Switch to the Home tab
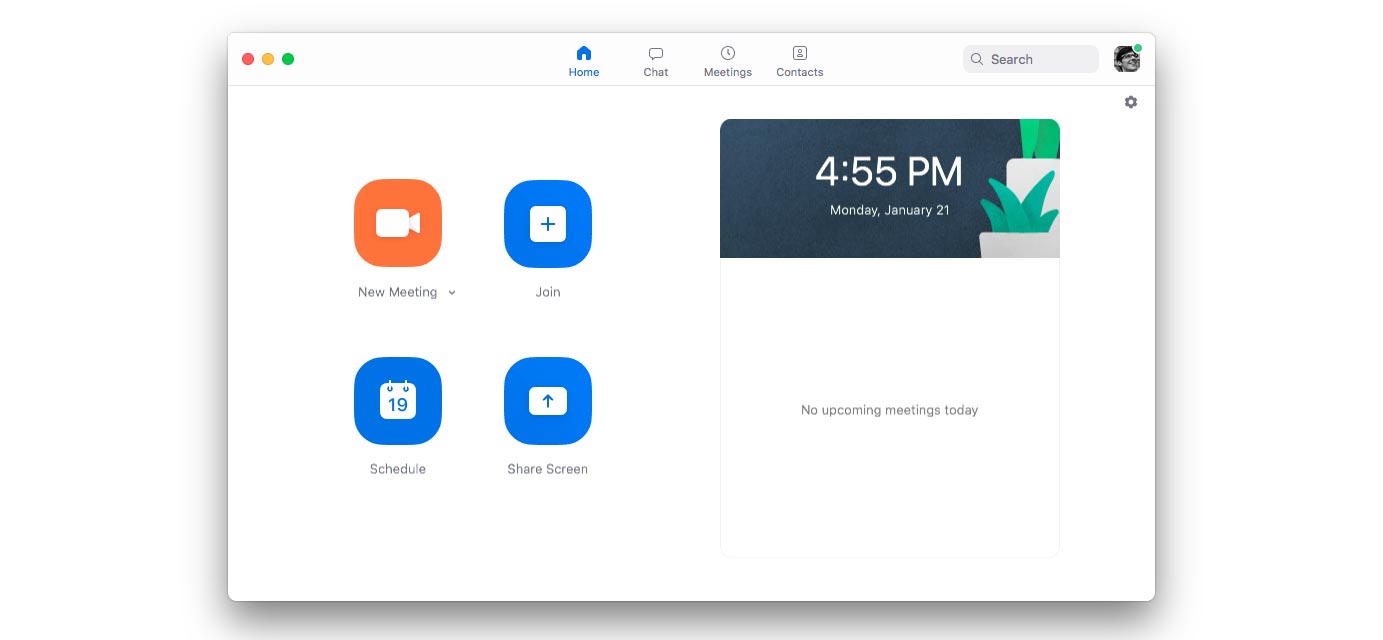Image resolution: width=1383 pixels, height=640 pixels. pos(584,61)
